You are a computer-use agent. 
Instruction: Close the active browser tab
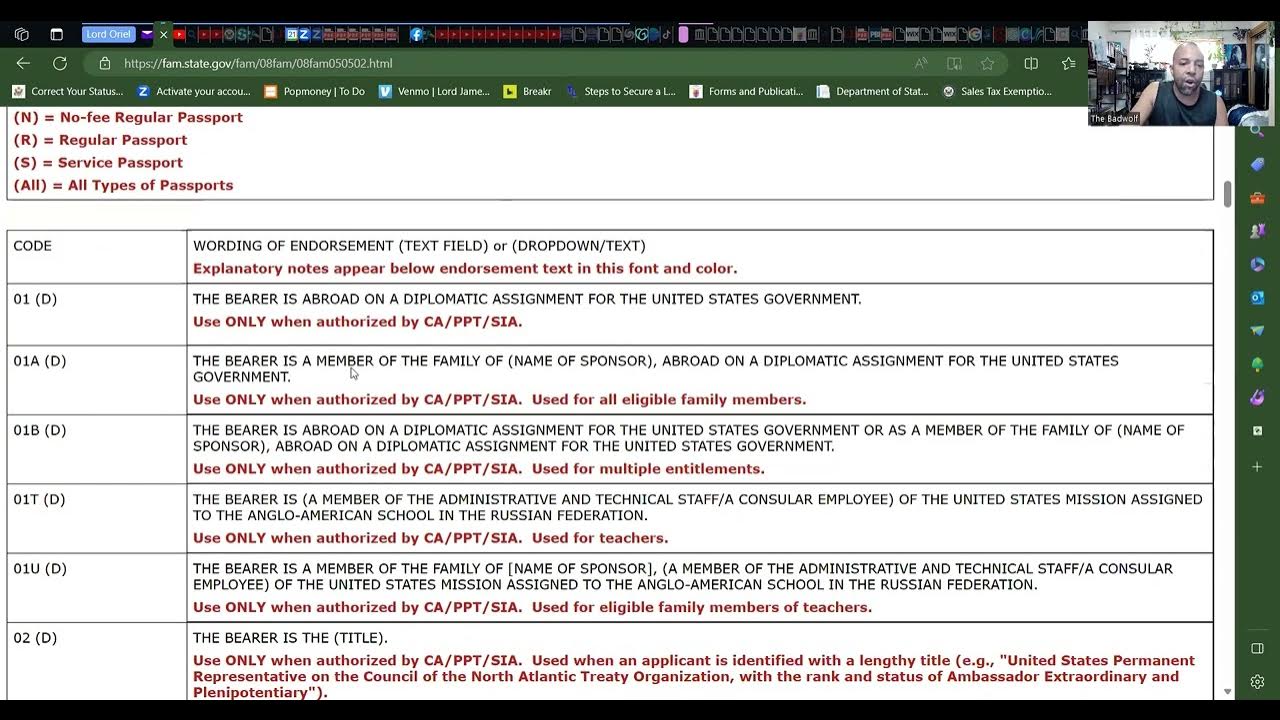pyautogui.click(x=164, y=34)
